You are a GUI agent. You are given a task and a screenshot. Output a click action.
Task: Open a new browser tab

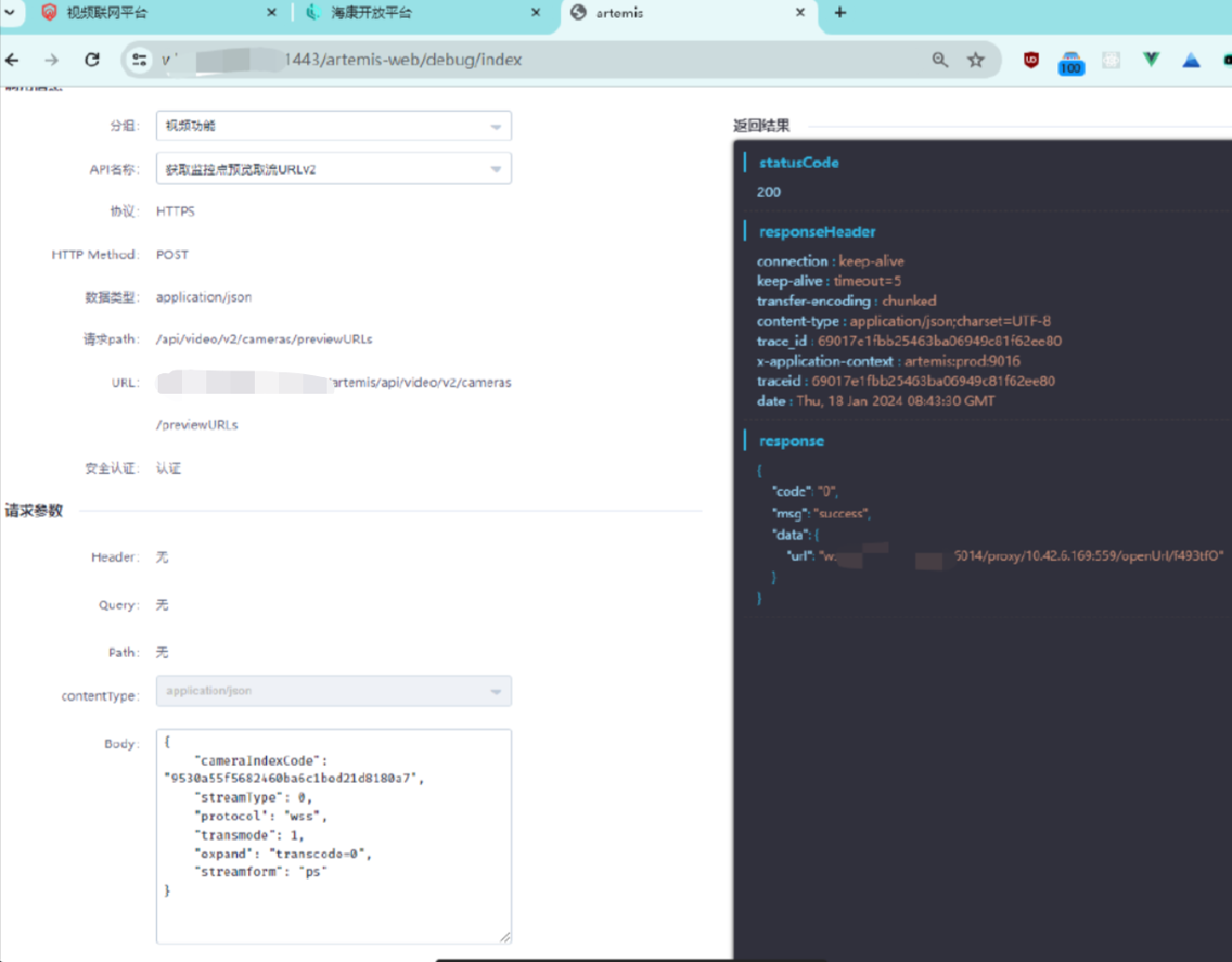coord(840,12)
